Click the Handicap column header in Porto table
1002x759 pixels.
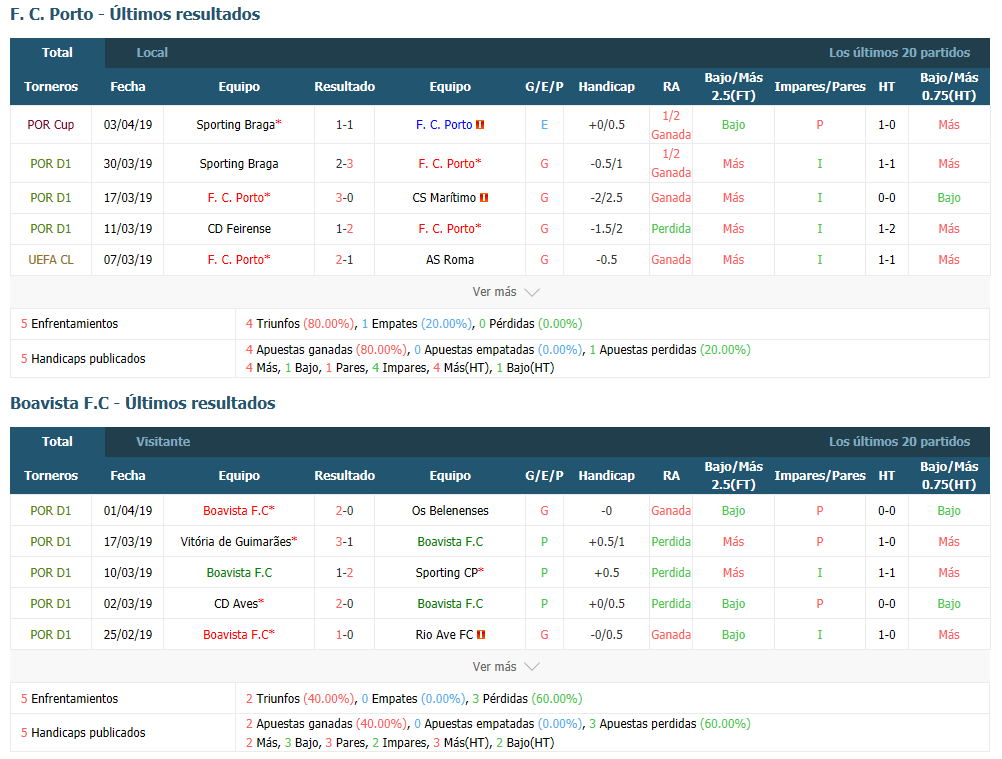pyautogui.click(x=606, y=87)
